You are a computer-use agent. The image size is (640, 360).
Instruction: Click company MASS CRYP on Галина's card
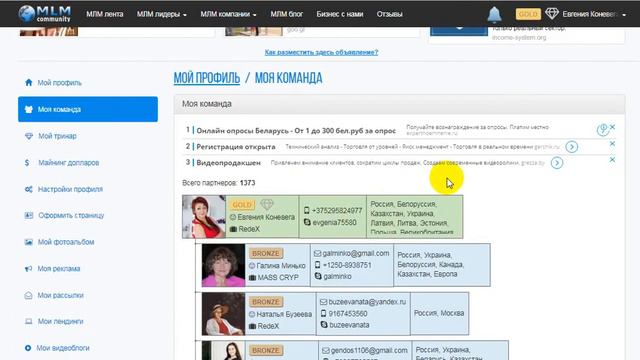click(x=278, y=278)
